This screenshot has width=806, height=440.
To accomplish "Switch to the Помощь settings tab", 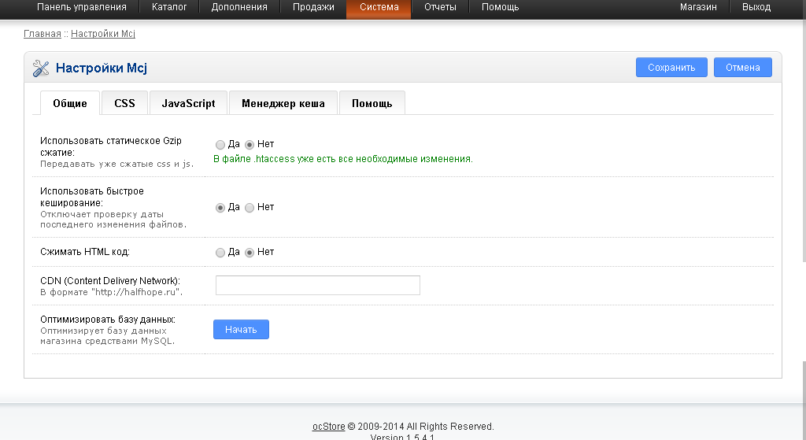I will (x=372, y=103).
